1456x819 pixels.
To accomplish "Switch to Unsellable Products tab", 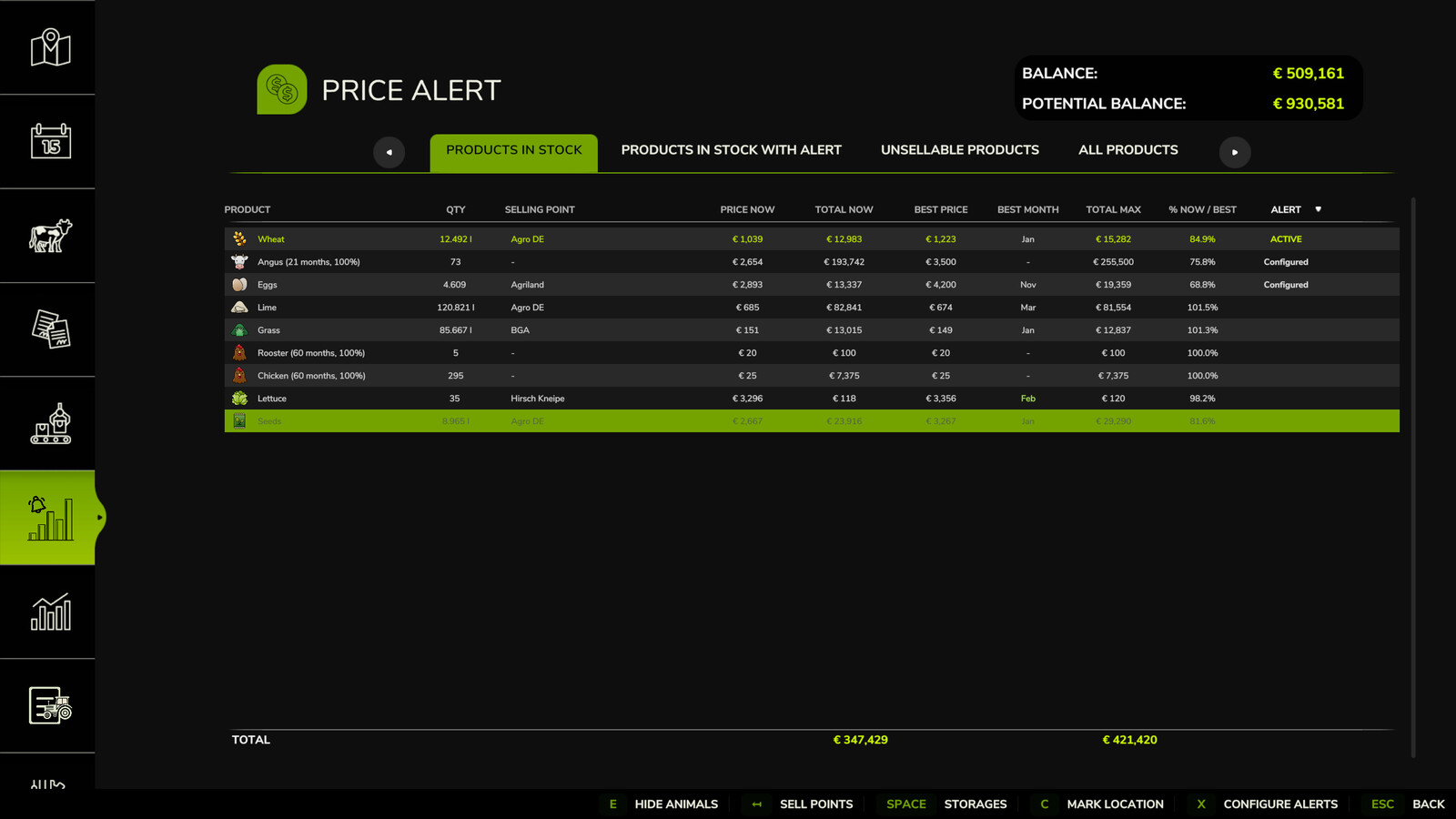I will [960, 150].
